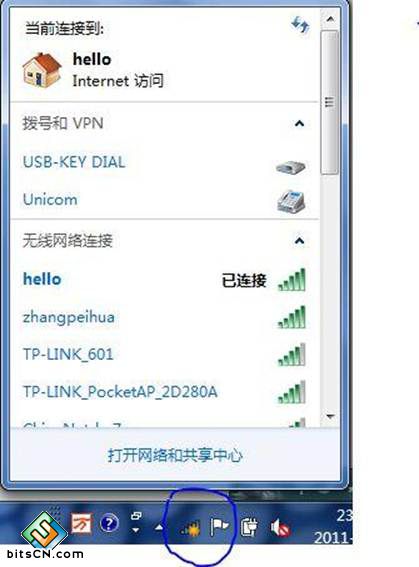Choose TP-LINK_PocketAP_2D280A network
The image size is (419, 567).
click(165, 392)
